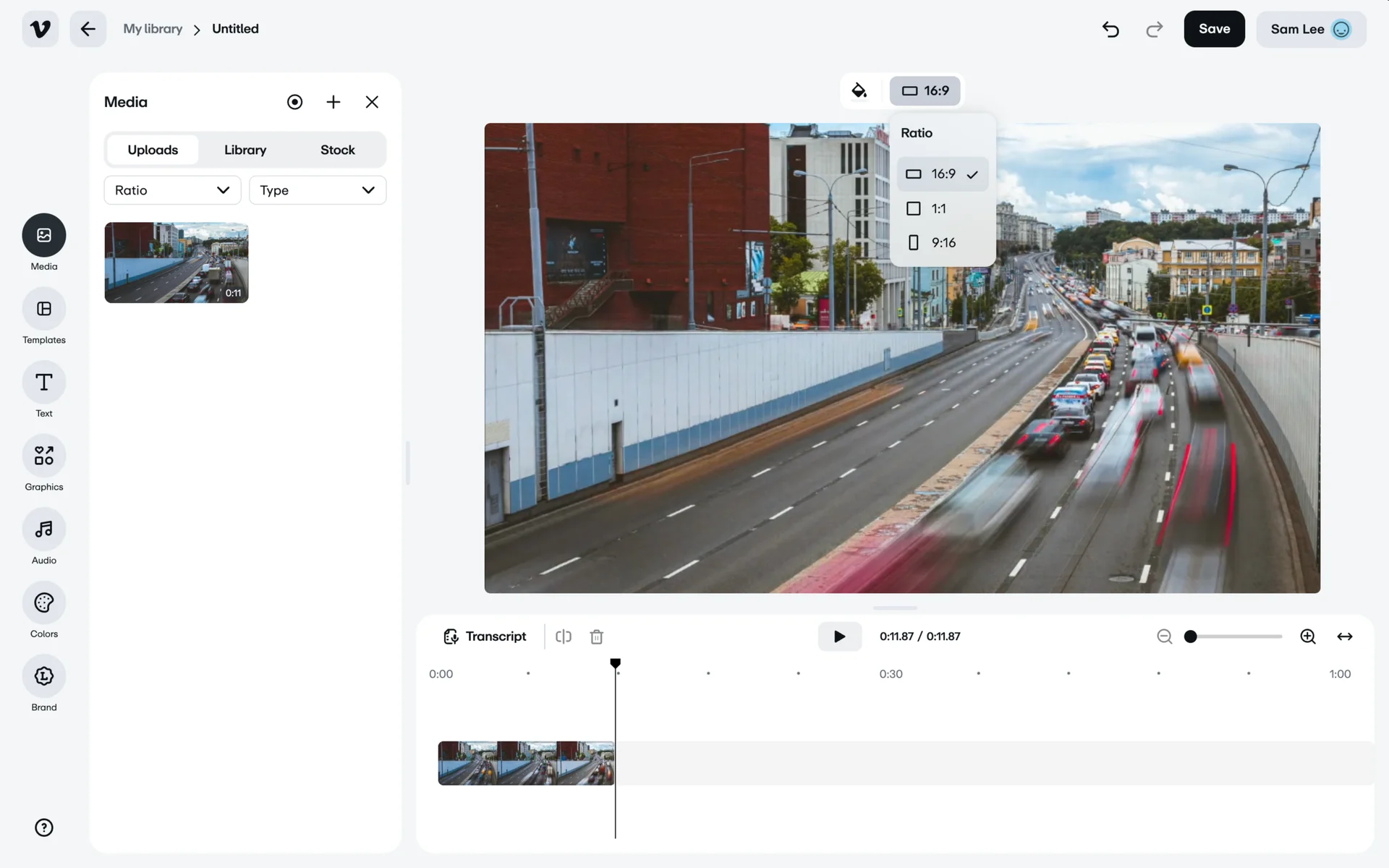Viewport: 1389px width, 868px height.
Task: Expand the Ratio filter dropdown
Action: point(172,190)
